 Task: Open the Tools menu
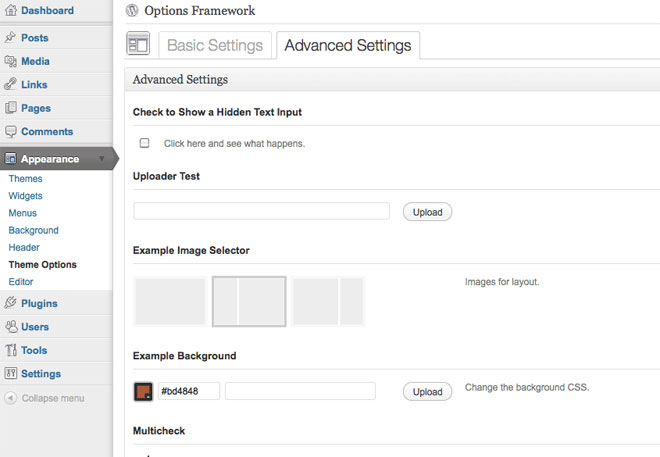click(34, 350)
